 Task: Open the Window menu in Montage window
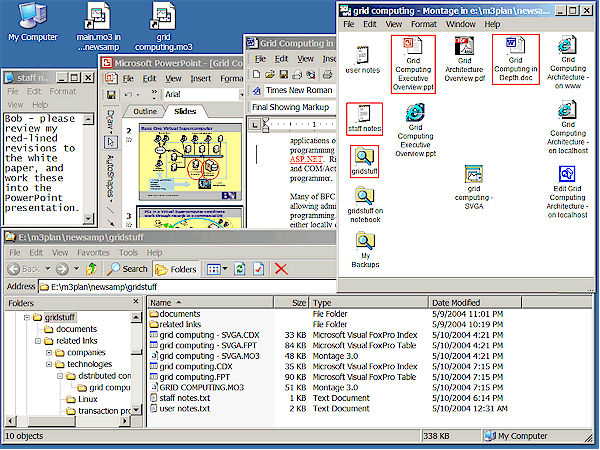click(460, 24)
